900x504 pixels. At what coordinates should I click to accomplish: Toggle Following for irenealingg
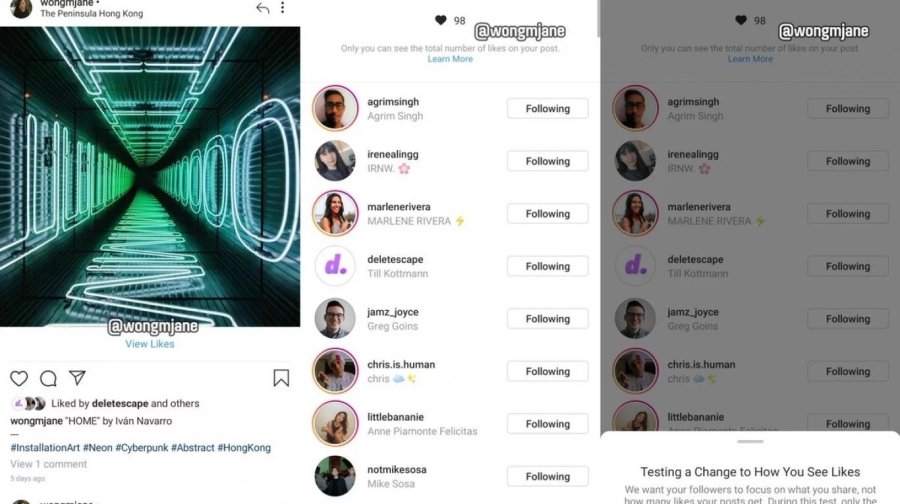click(x=548, y=161)
